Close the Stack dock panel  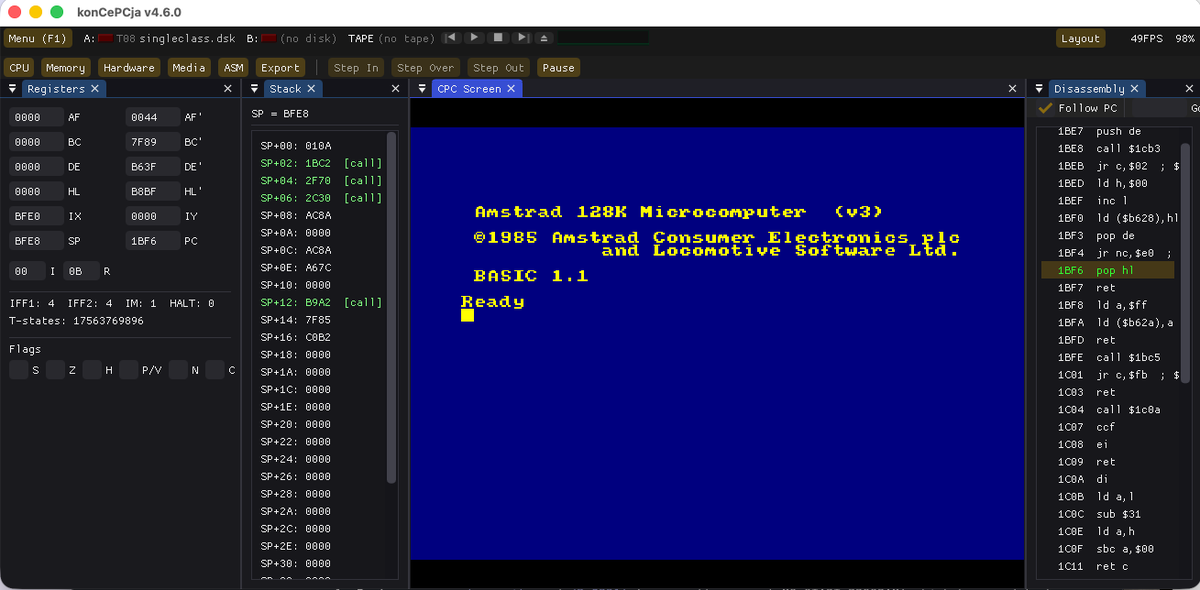395,89
